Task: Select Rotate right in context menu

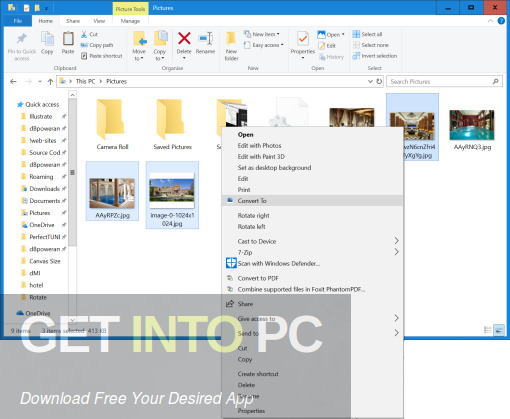Action: point(312,216)
